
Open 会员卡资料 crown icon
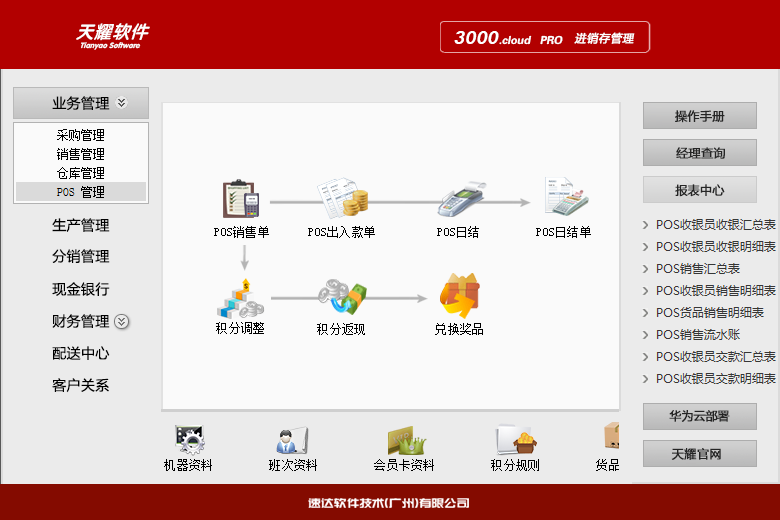tap(406, 440)
